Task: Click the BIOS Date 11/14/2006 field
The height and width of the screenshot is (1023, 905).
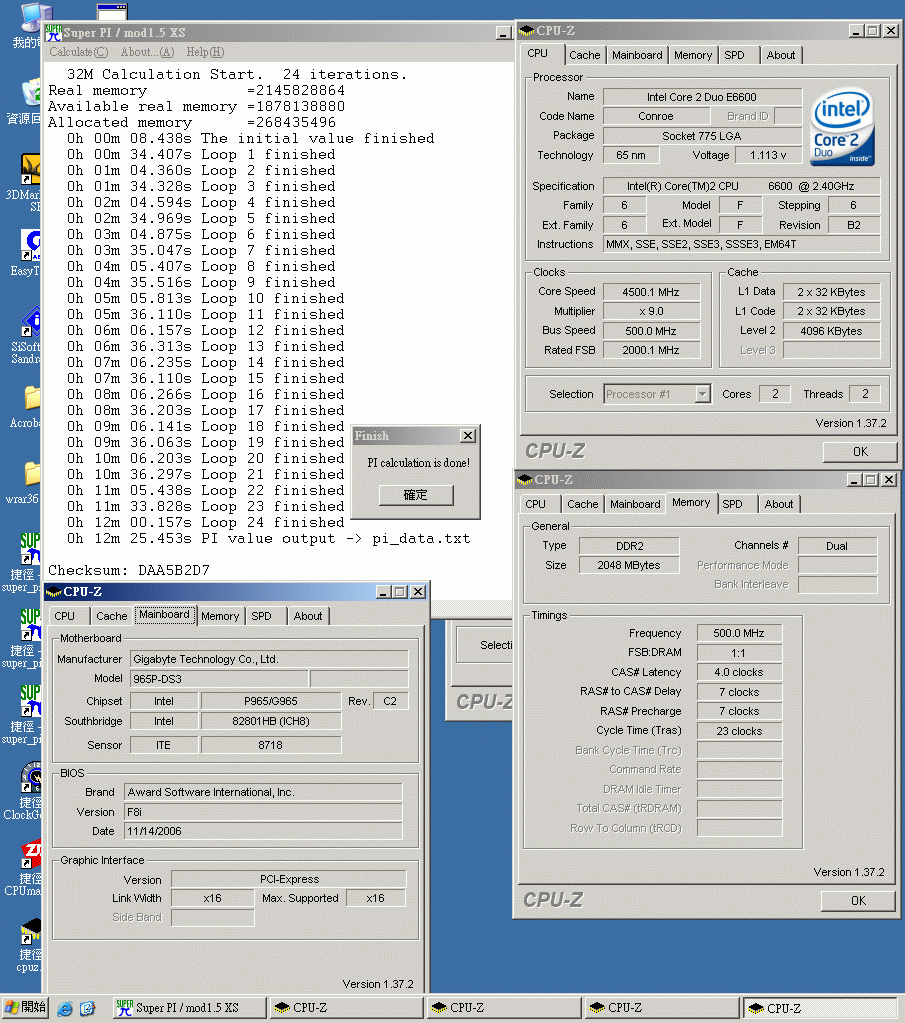Action: pyautogui.click(x=263, y=831)
